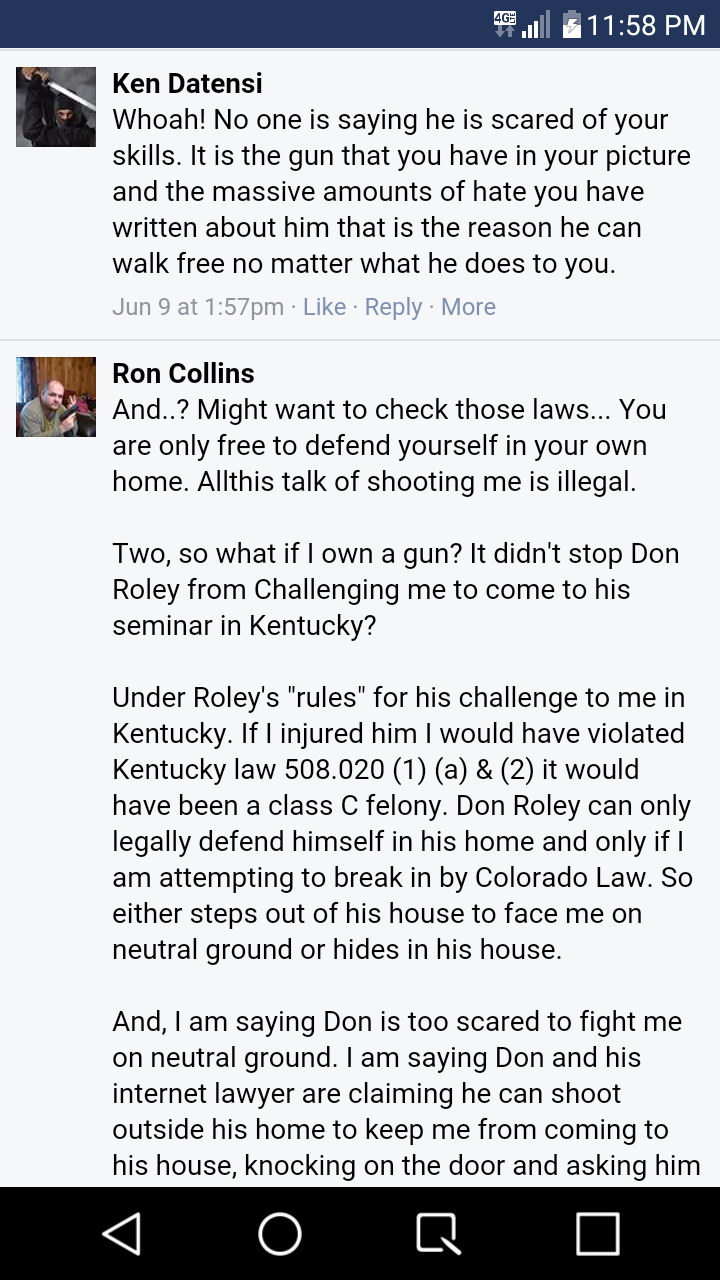Tap the 11:58 PM clock in the status bar

point(645,24)
